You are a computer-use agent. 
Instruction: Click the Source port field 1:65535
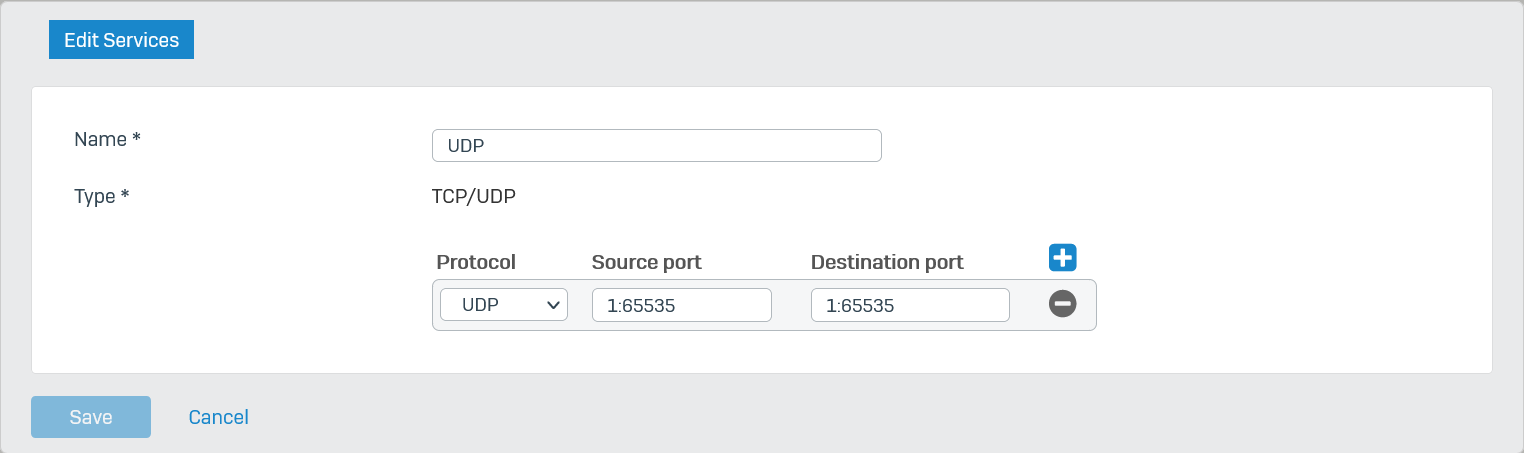point(681,305)
